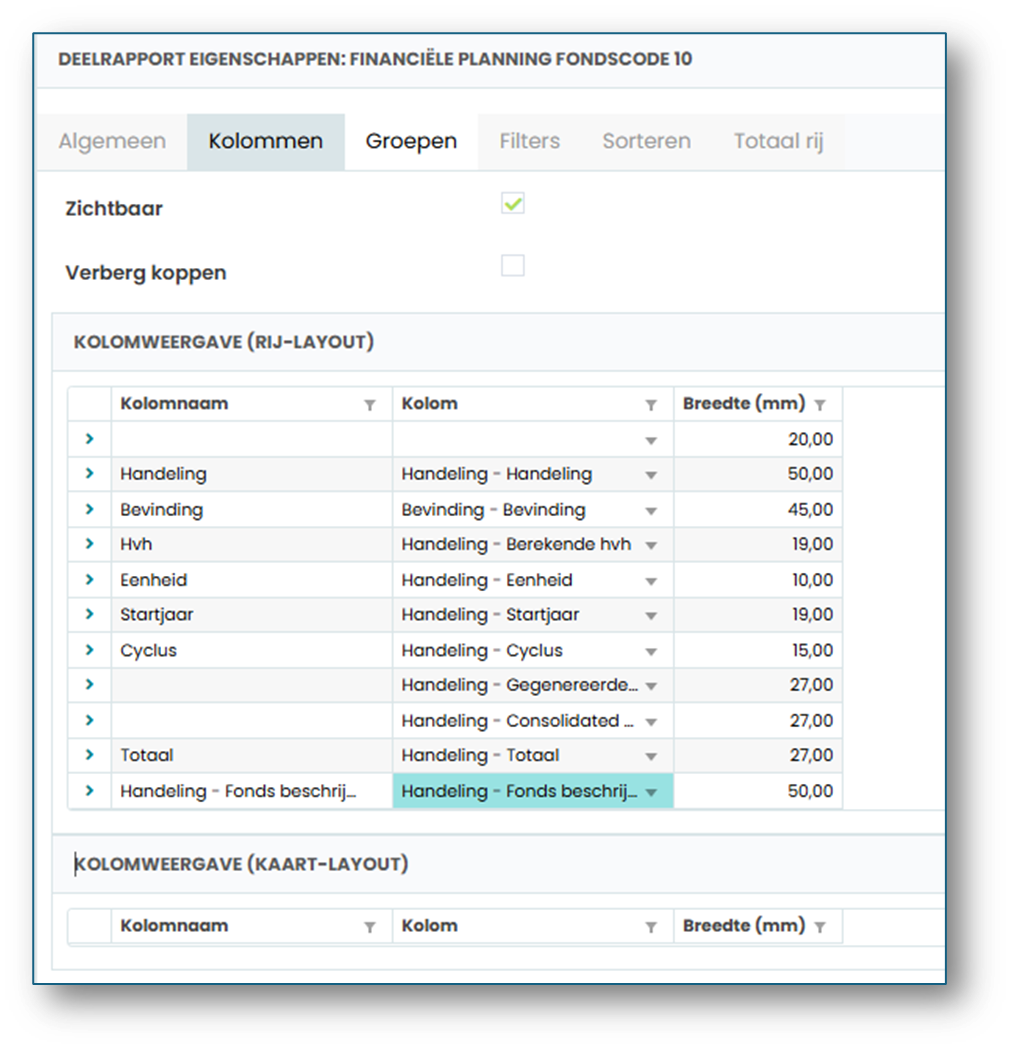Open the Handeling - Startjaar dropdown
Image resolution: width=1011 pixels, height=1049 pixels.
tap(650, 616)
